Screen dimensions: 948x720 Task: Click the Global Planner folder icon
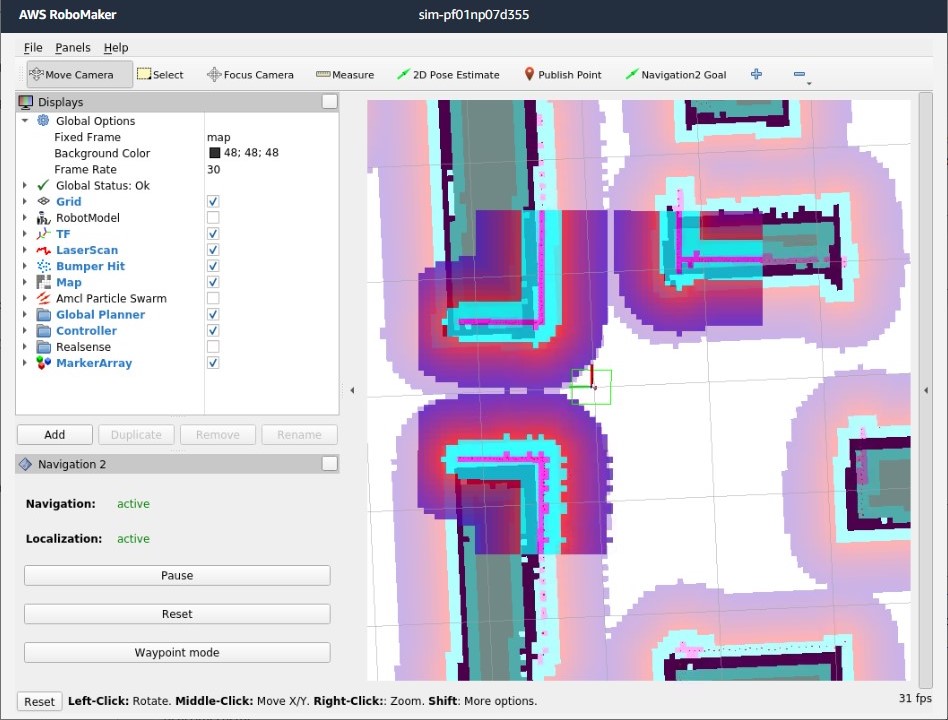[x=44, y=314]
